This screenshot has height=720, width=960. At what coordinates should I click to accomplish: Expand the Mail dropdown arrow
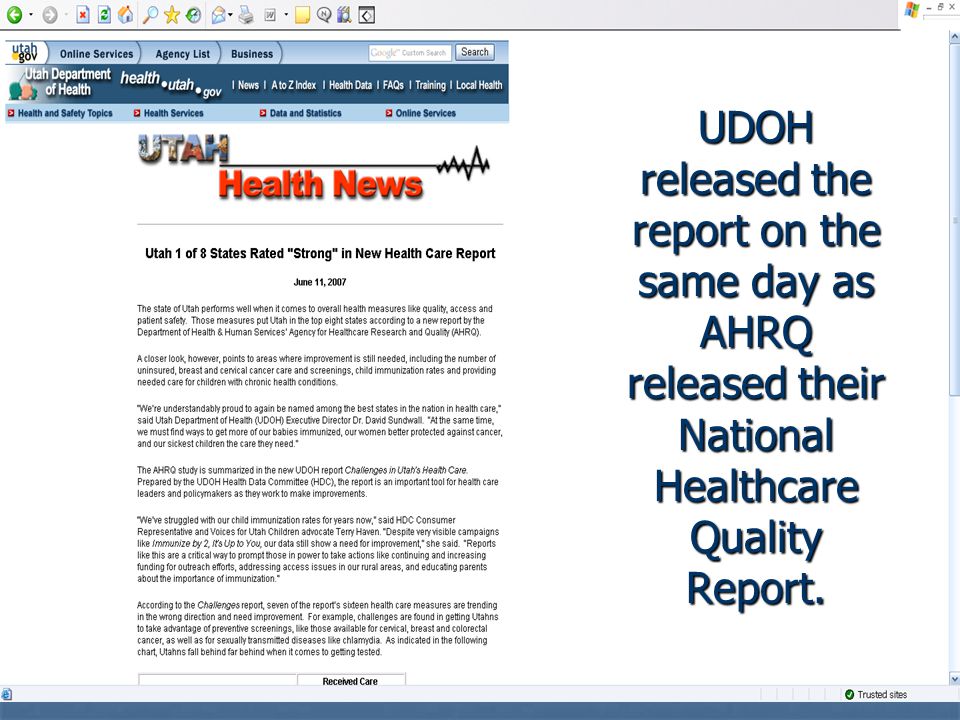tap(230, 15)
